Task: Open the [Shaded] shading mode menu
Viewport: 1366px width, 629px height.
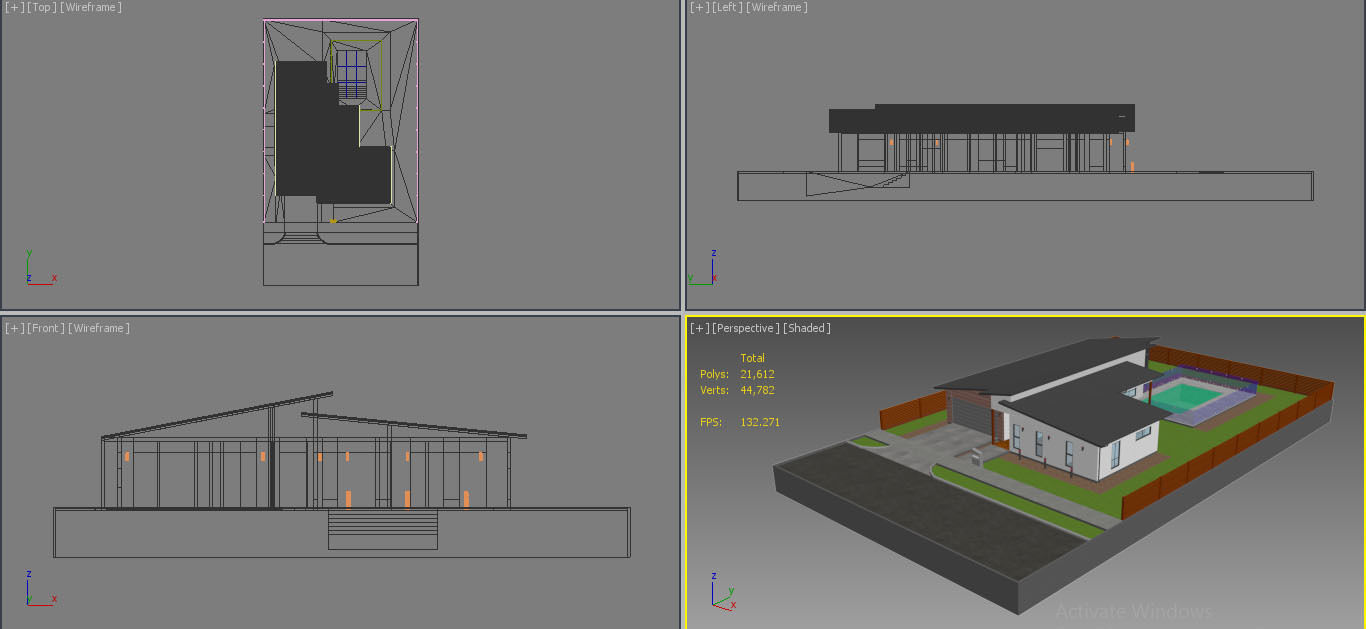Action: pyautogui.click(x=807, y=328)
